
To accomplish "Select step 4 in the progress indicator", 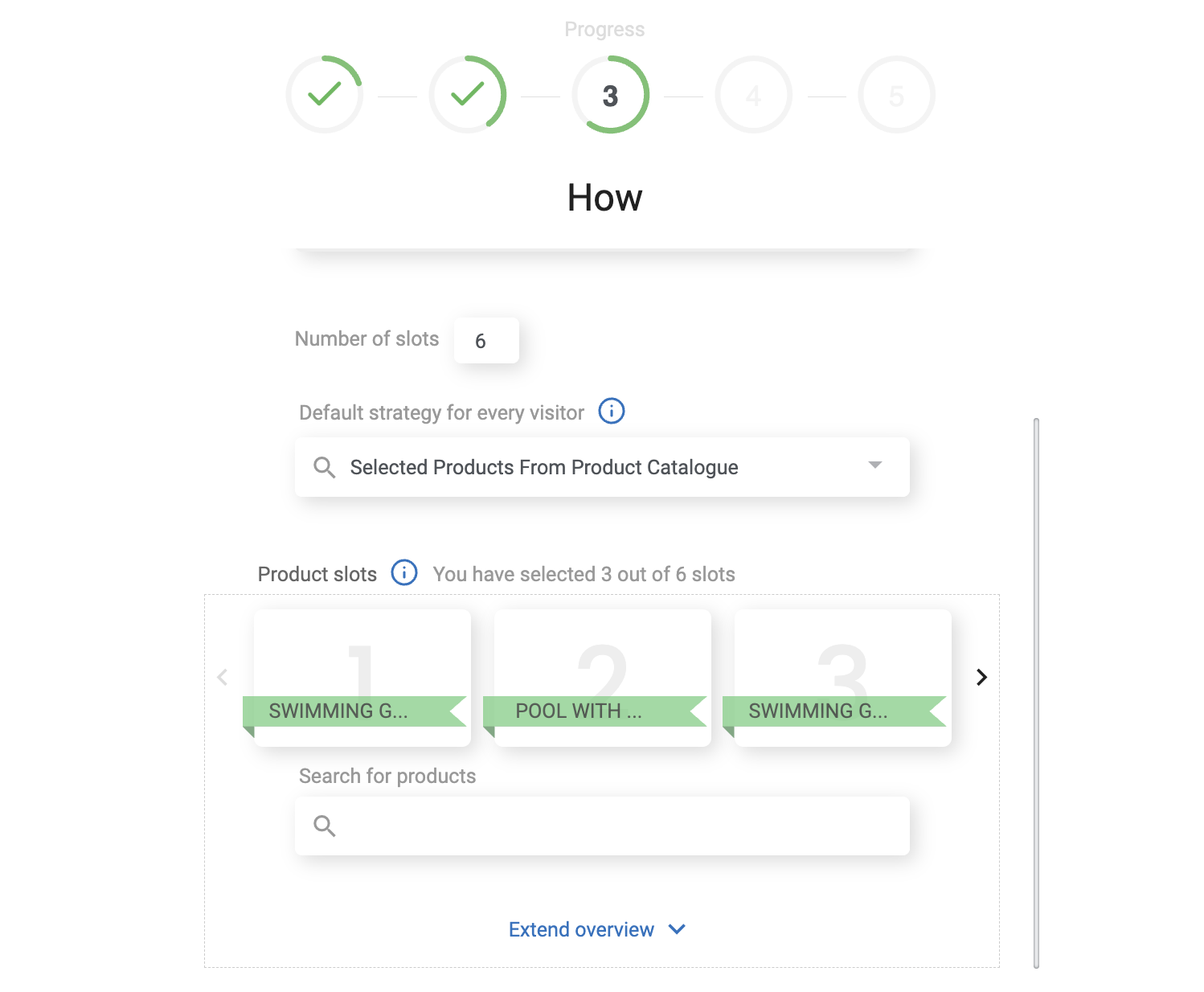I will (x=753, y=94).
